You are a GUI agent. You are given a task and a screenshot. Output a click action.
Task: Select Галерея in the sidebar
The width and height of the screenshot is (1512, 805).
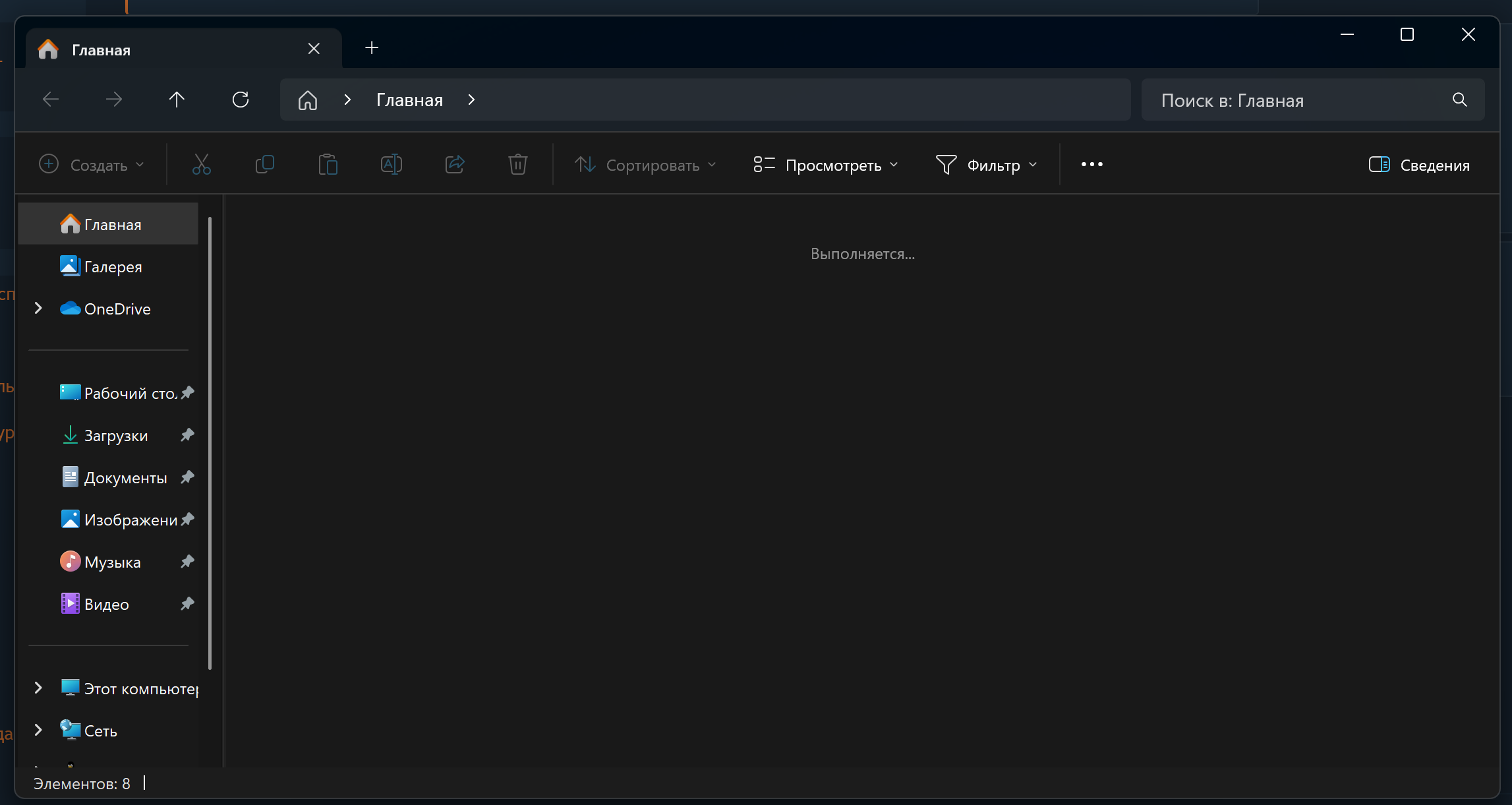pyautogui.click(x=113, y=267)
